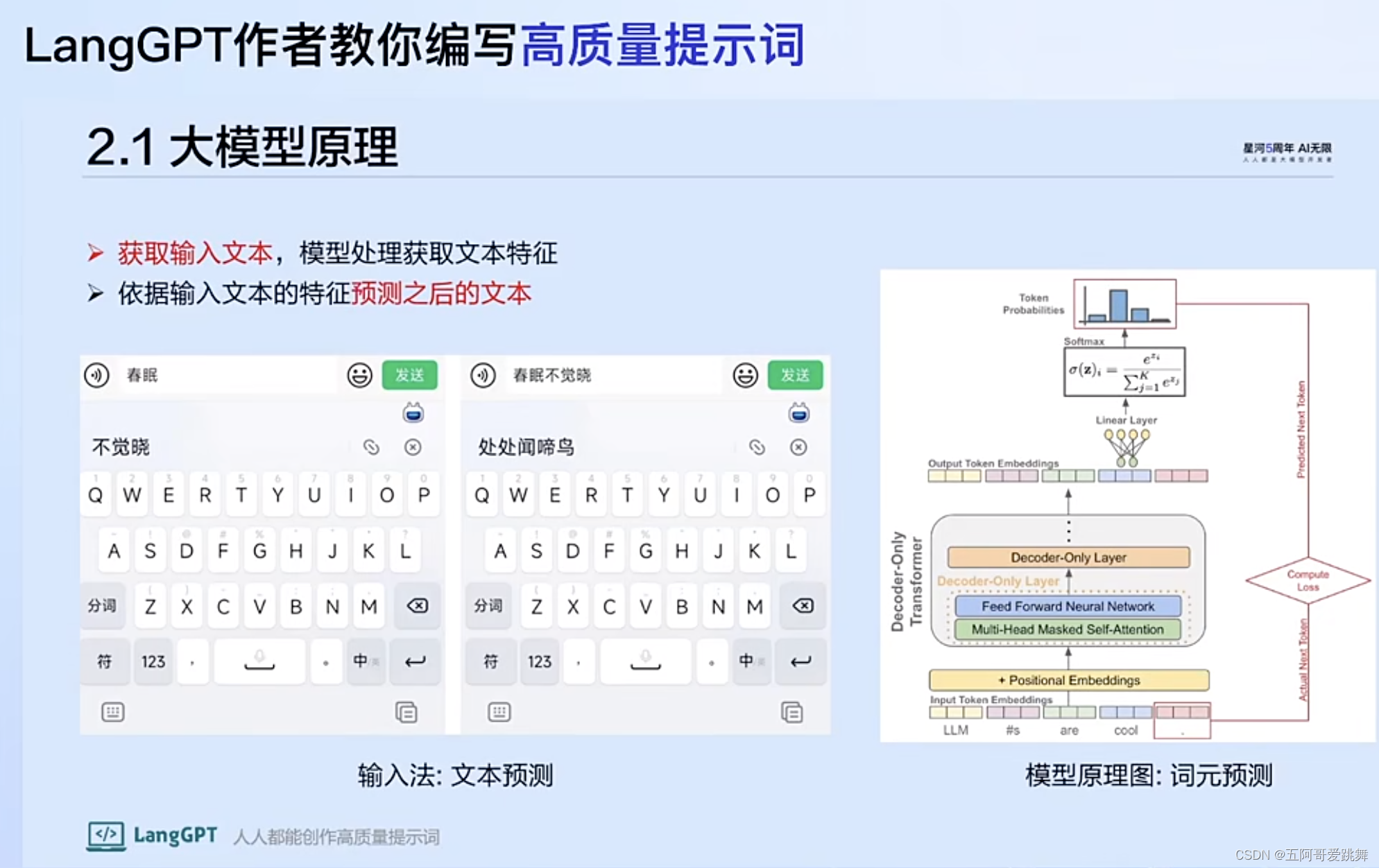Click the Compute Loss diamond
1379x868 pixels.
click(x=1308, y=580)
